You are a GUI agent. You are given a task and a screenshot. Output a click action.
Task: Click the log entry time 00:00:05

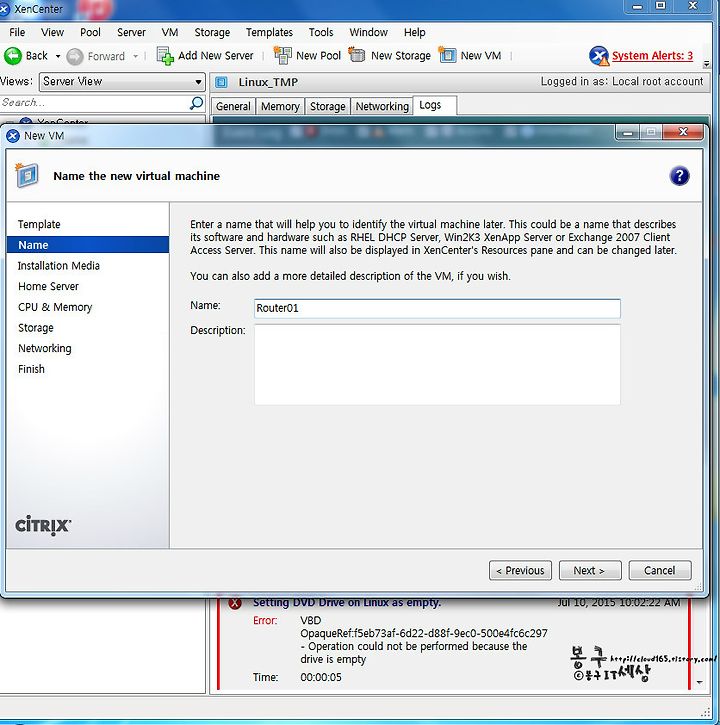coord(321,677)
